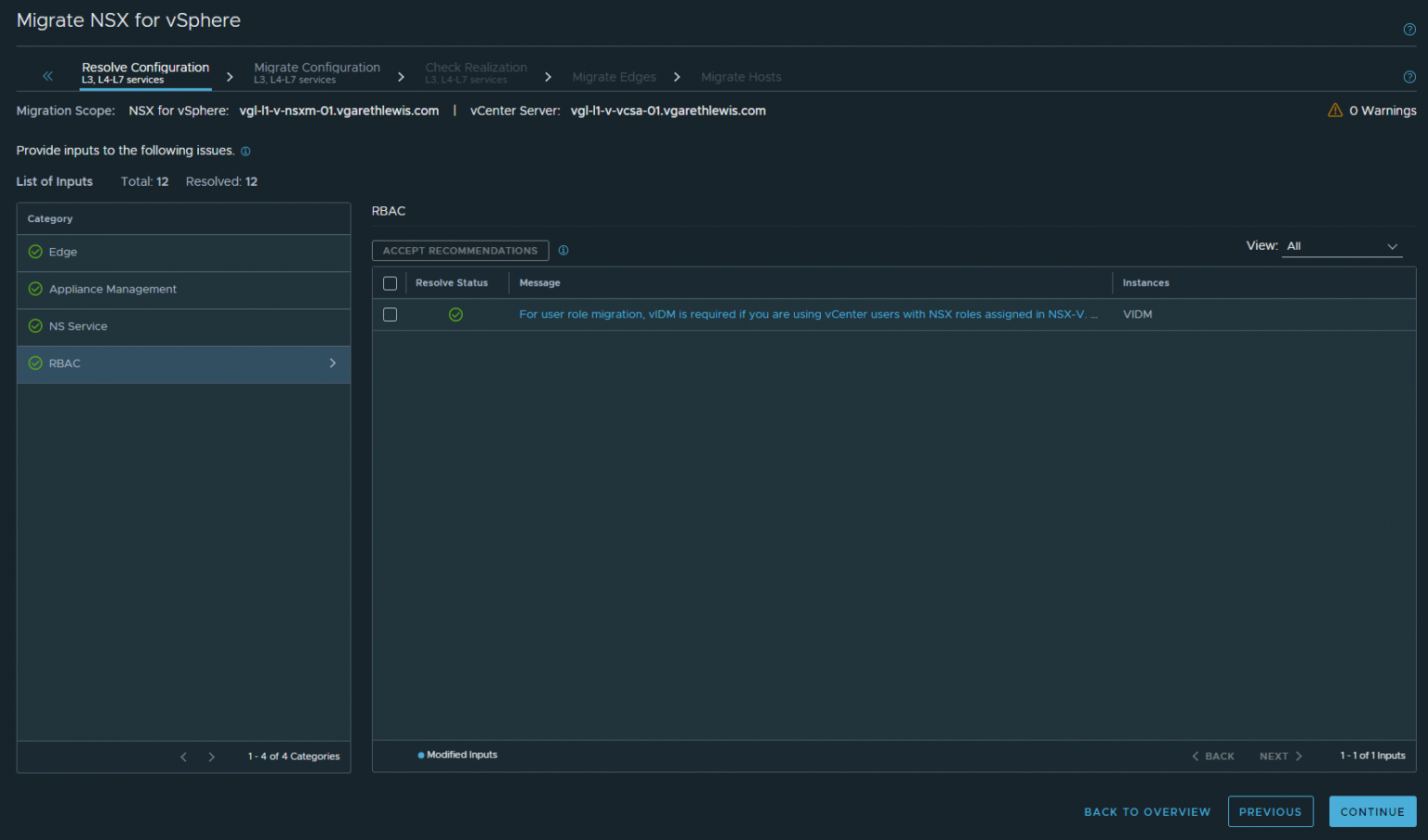The width and height of the screenshot is (1428, 840).
Task: Click the green check beside NS Service
Action: pos(33,326)
